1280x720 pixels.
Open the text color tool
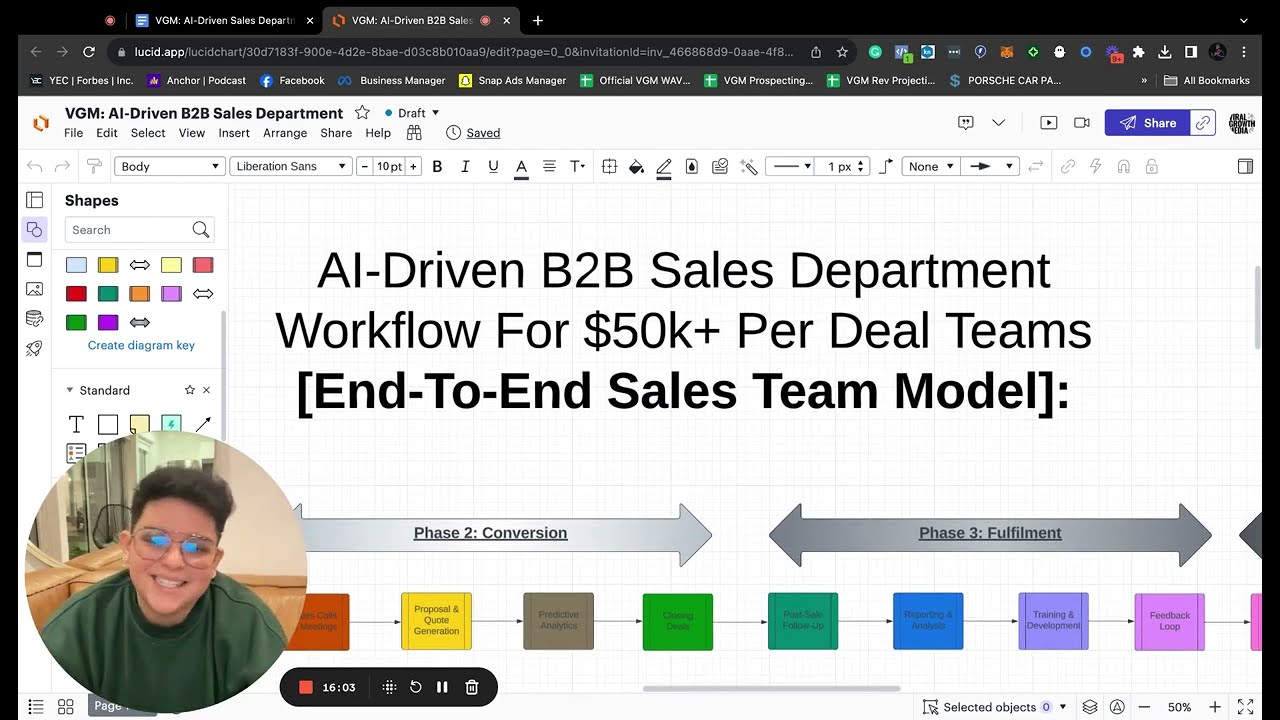pos(521,167)
